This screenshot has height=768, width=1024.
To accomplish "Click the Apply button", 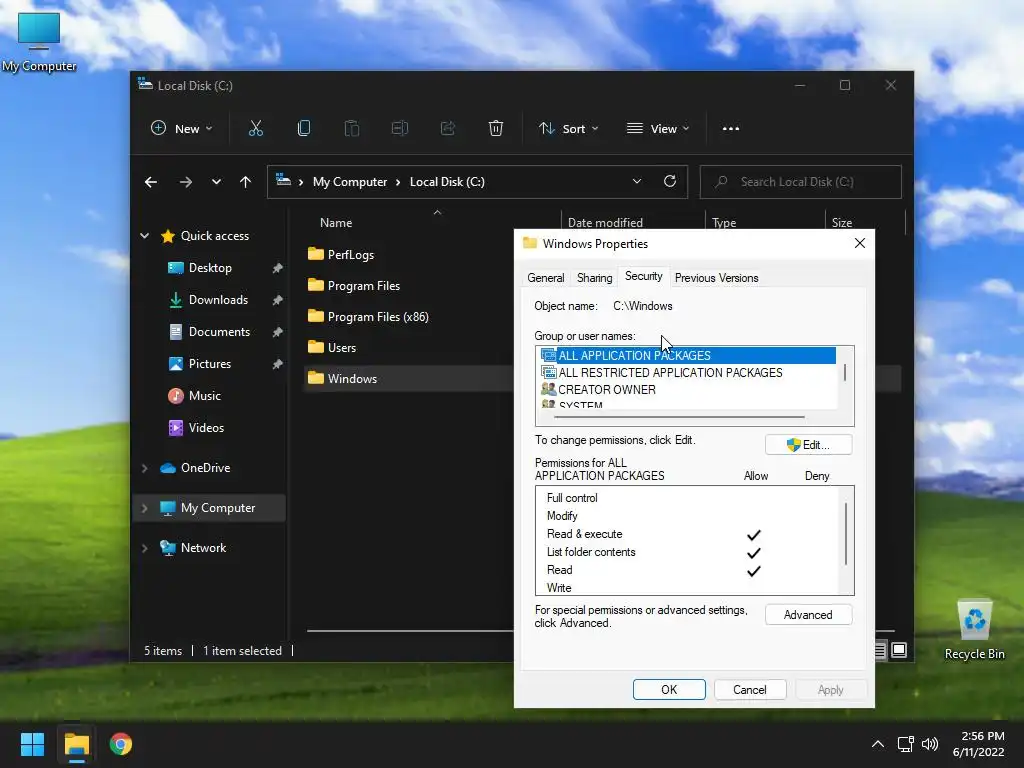I will tap(831, 690).
